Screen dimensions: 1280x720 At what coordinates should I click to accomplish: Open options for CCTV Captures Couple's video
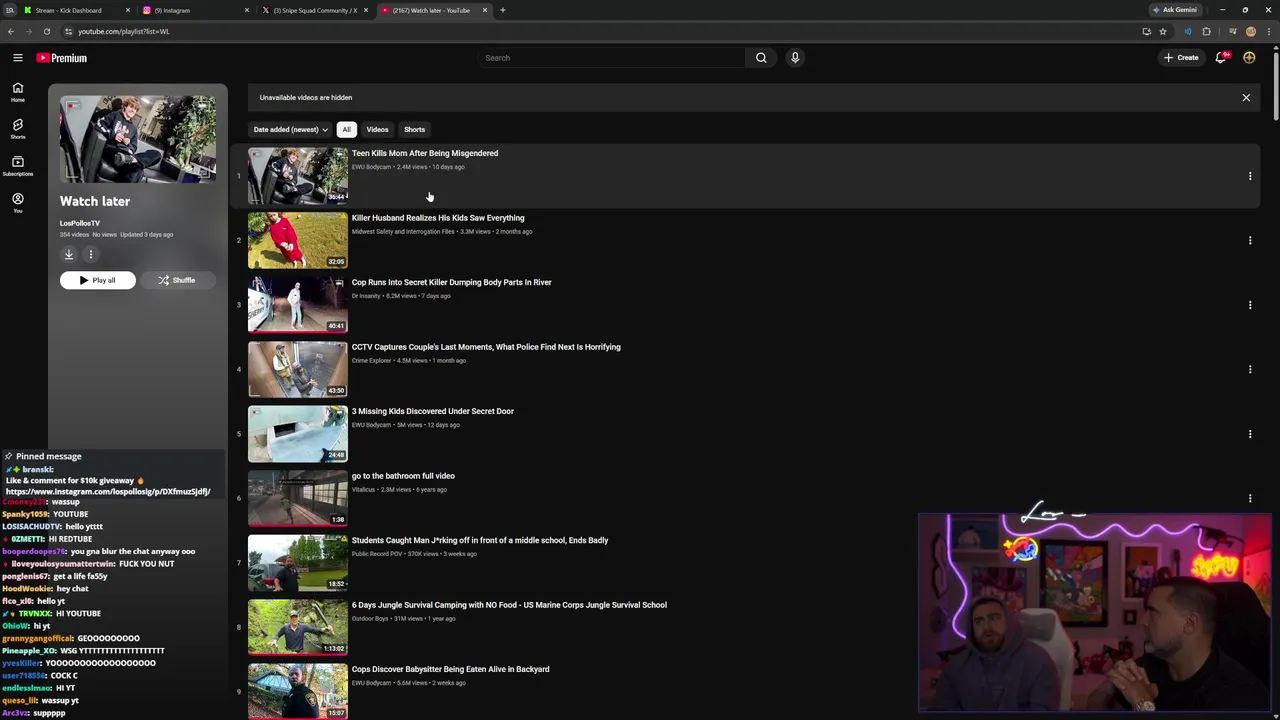[1249, 369]
